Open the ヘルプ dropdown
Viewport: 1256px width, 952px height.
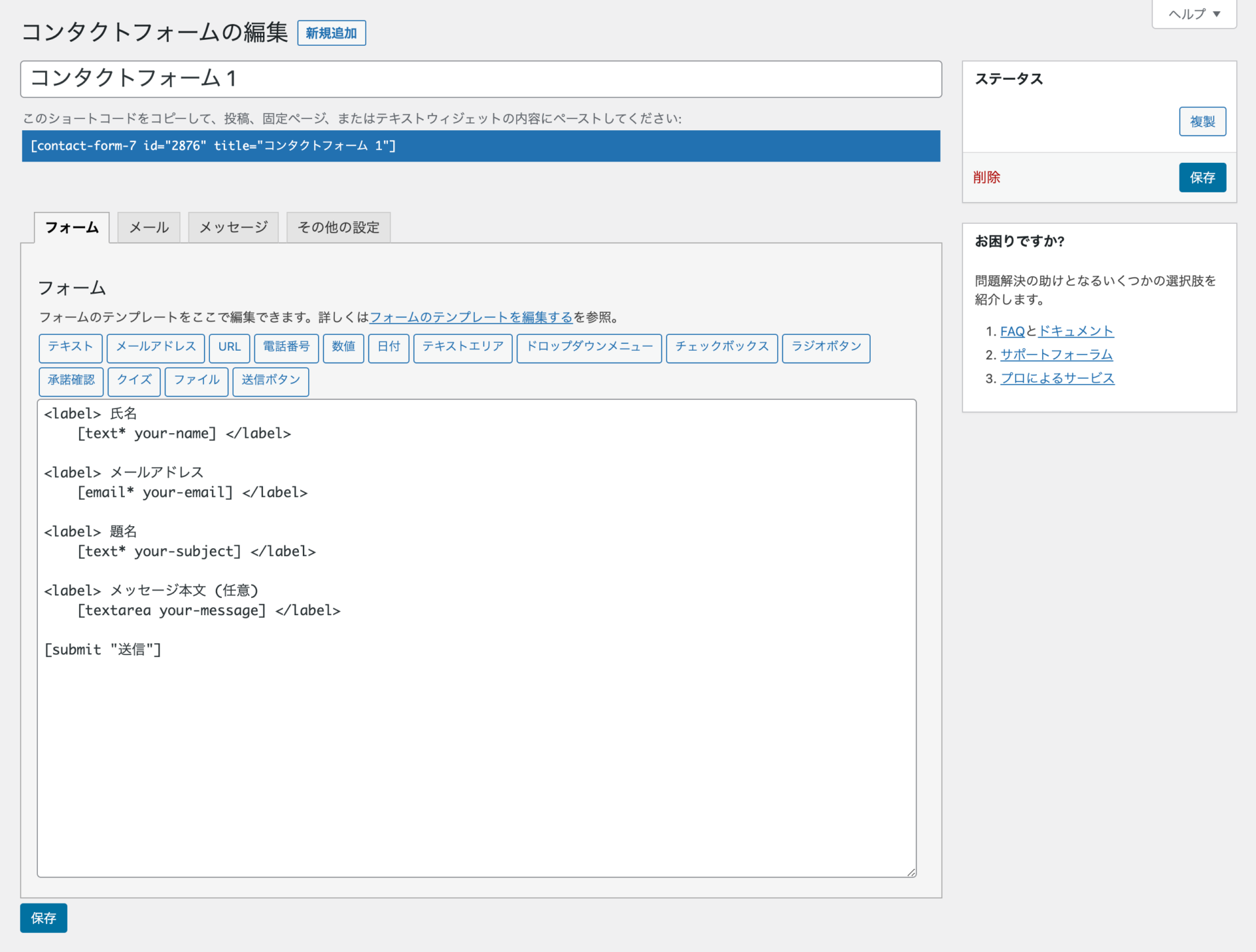pos(1194,14)
